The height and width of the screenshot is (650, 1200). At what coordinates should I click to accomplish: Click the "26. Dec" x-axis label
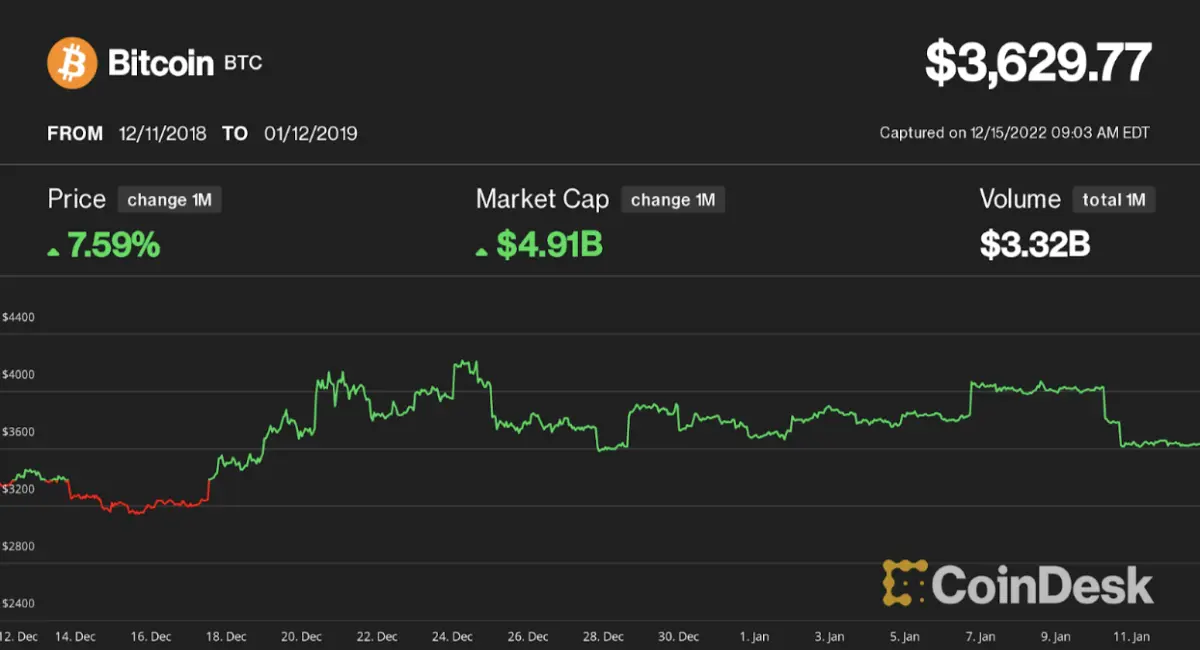pos(528,636)
